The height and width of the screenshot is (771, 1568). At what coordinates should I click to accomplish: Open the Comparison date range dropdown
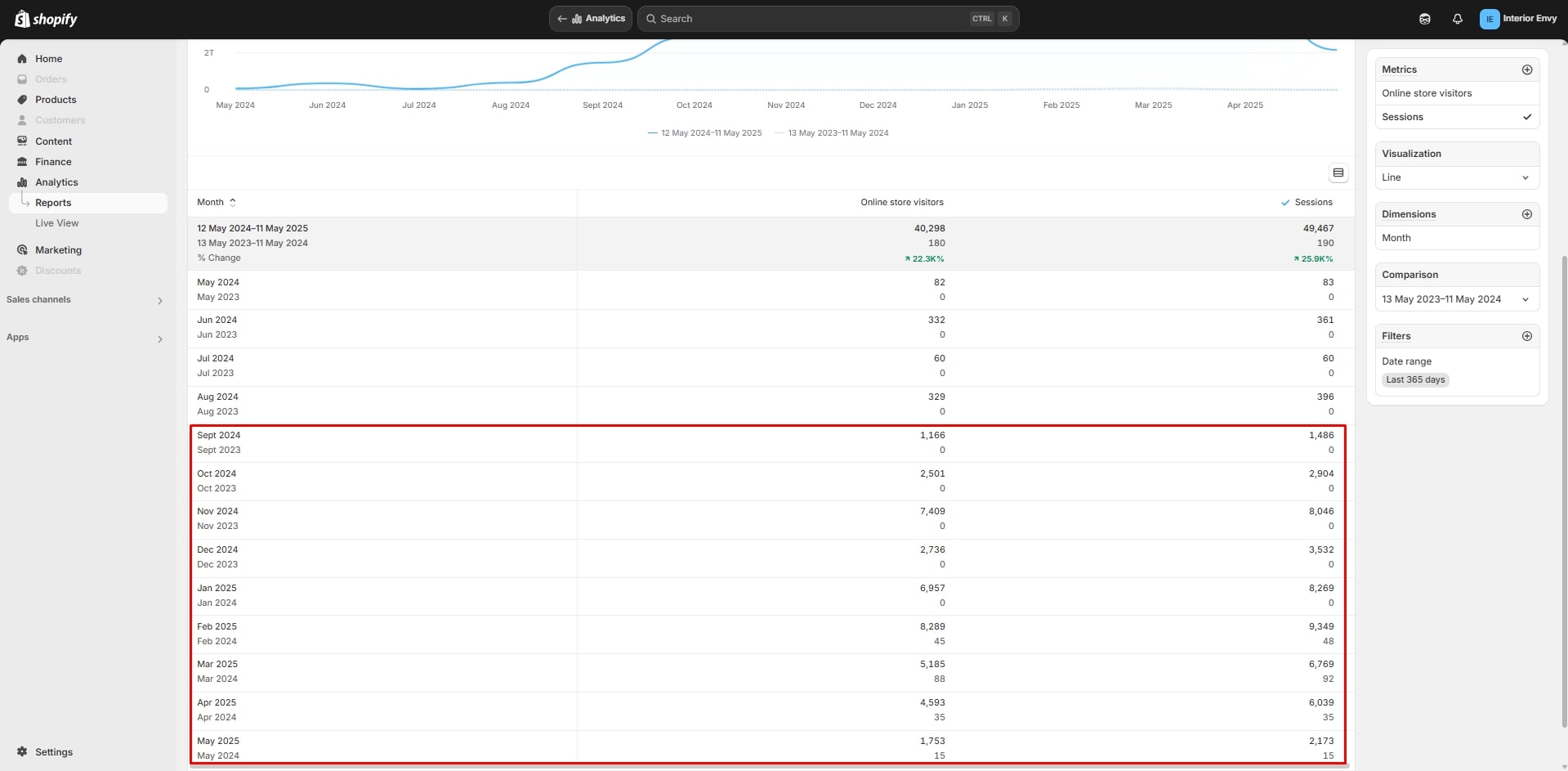pyautogui.click(x=1456, y=299)
